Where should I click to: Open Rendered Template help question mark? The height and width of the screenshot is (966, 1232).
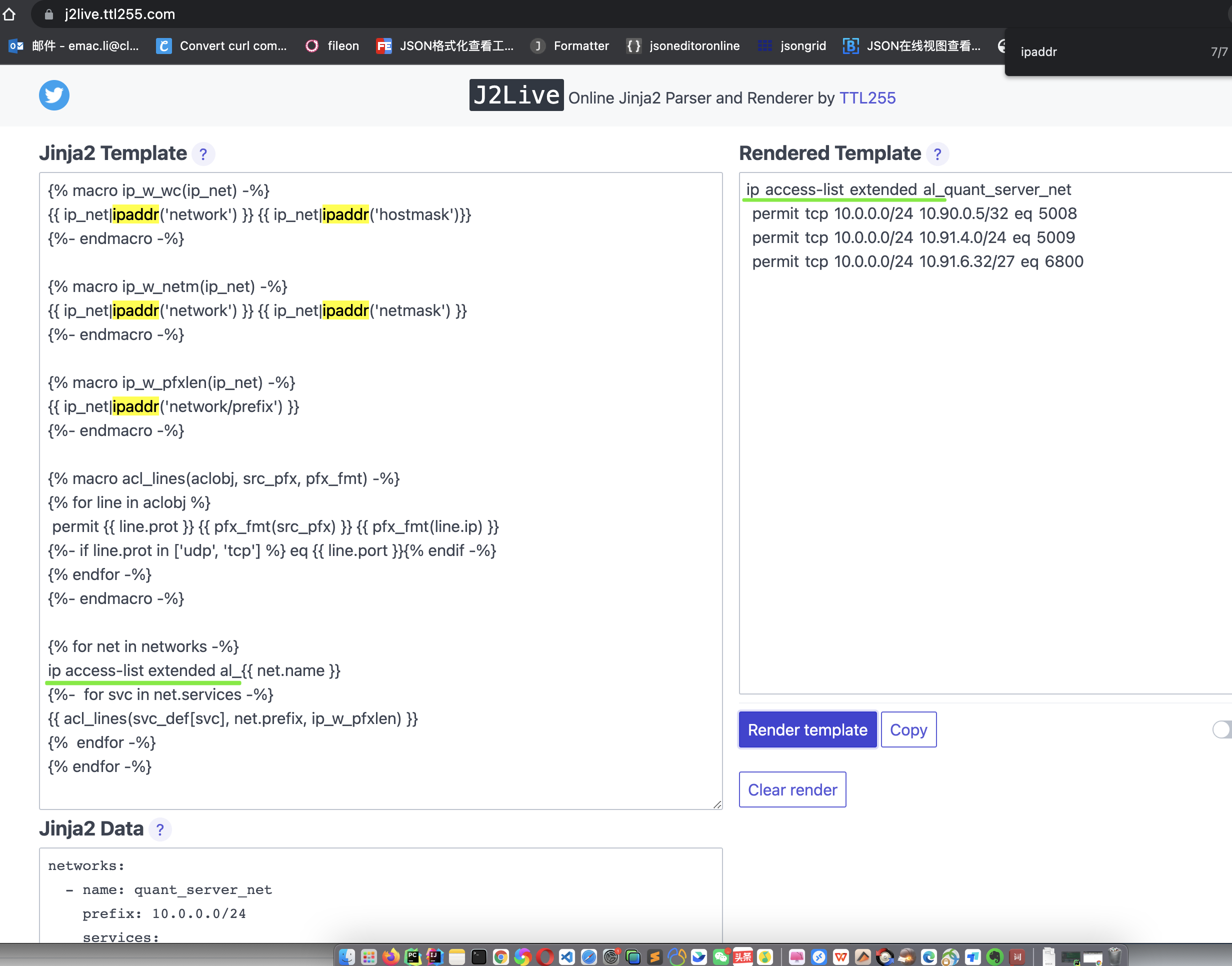click(937, 154)
